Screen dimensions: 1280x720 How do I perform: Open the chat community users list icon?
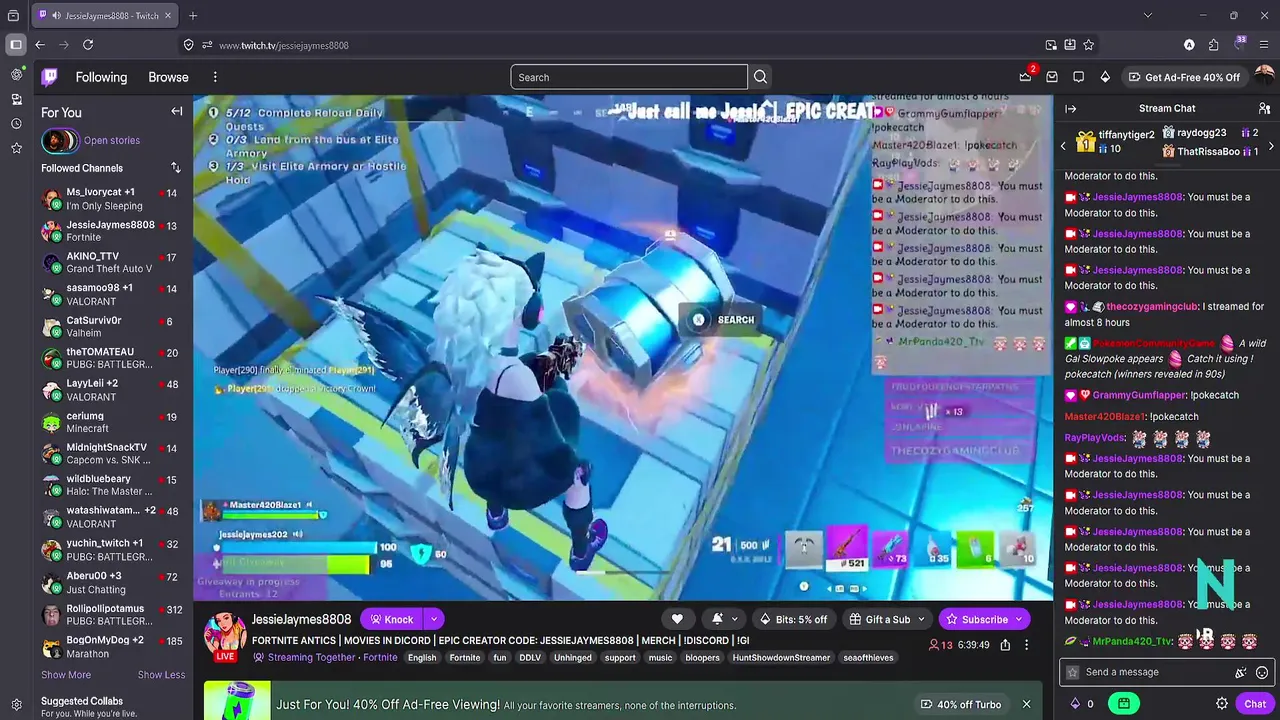[x=1264, y=108]
